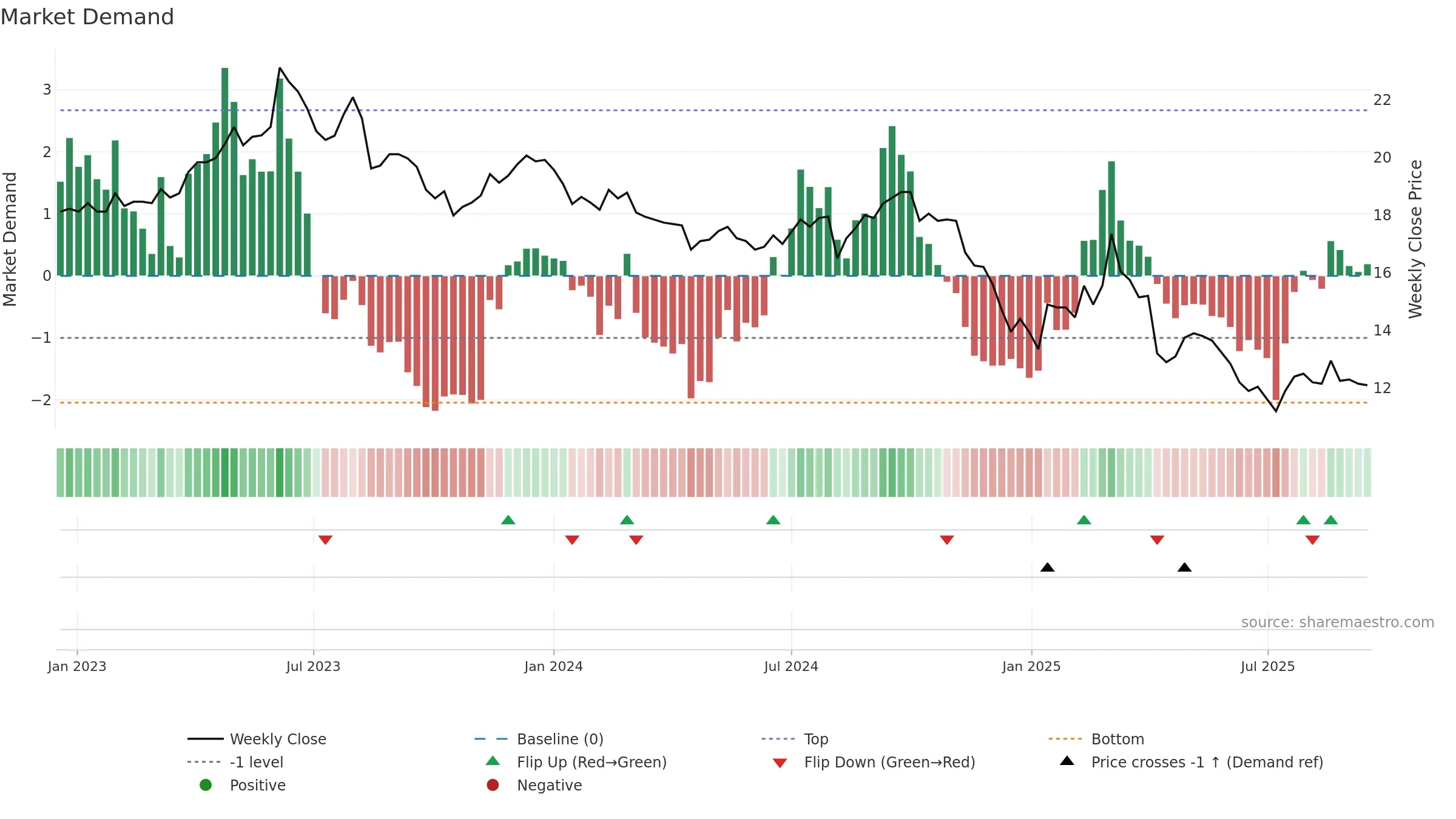This screenshot has height=819, width=1456.
Task: Click the Market Demand chart title
Action: 87,17
